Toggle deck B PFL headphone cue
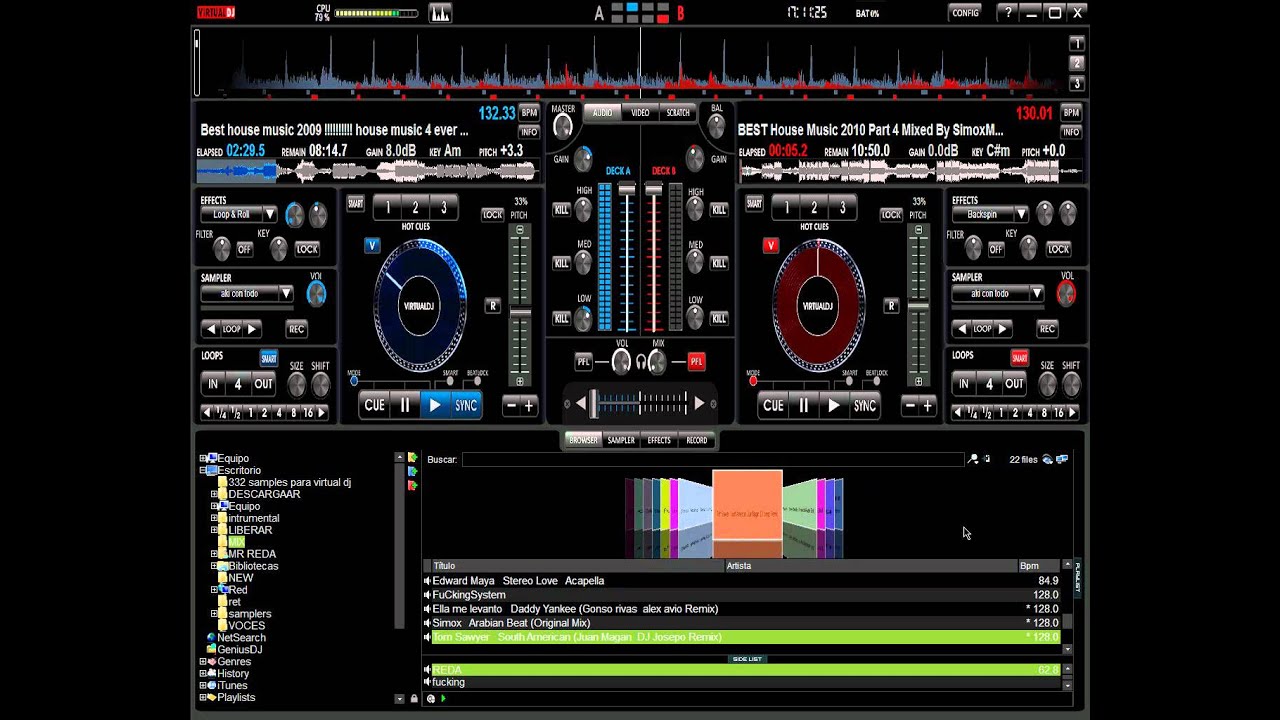The width and height of the screenshot is (1280, 720). click(x=696, y=361)
